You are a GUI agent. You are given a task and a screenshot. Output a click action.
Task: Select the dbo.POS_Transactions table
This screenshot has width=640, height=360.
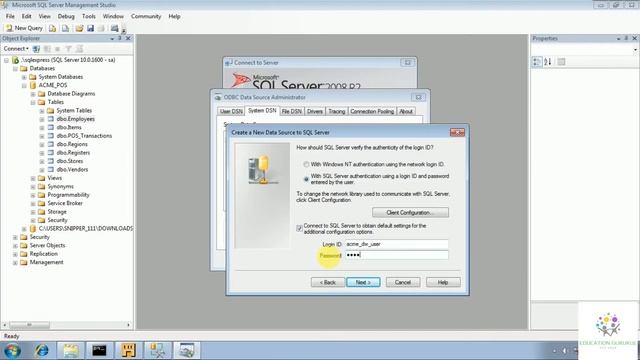point(84,136)
